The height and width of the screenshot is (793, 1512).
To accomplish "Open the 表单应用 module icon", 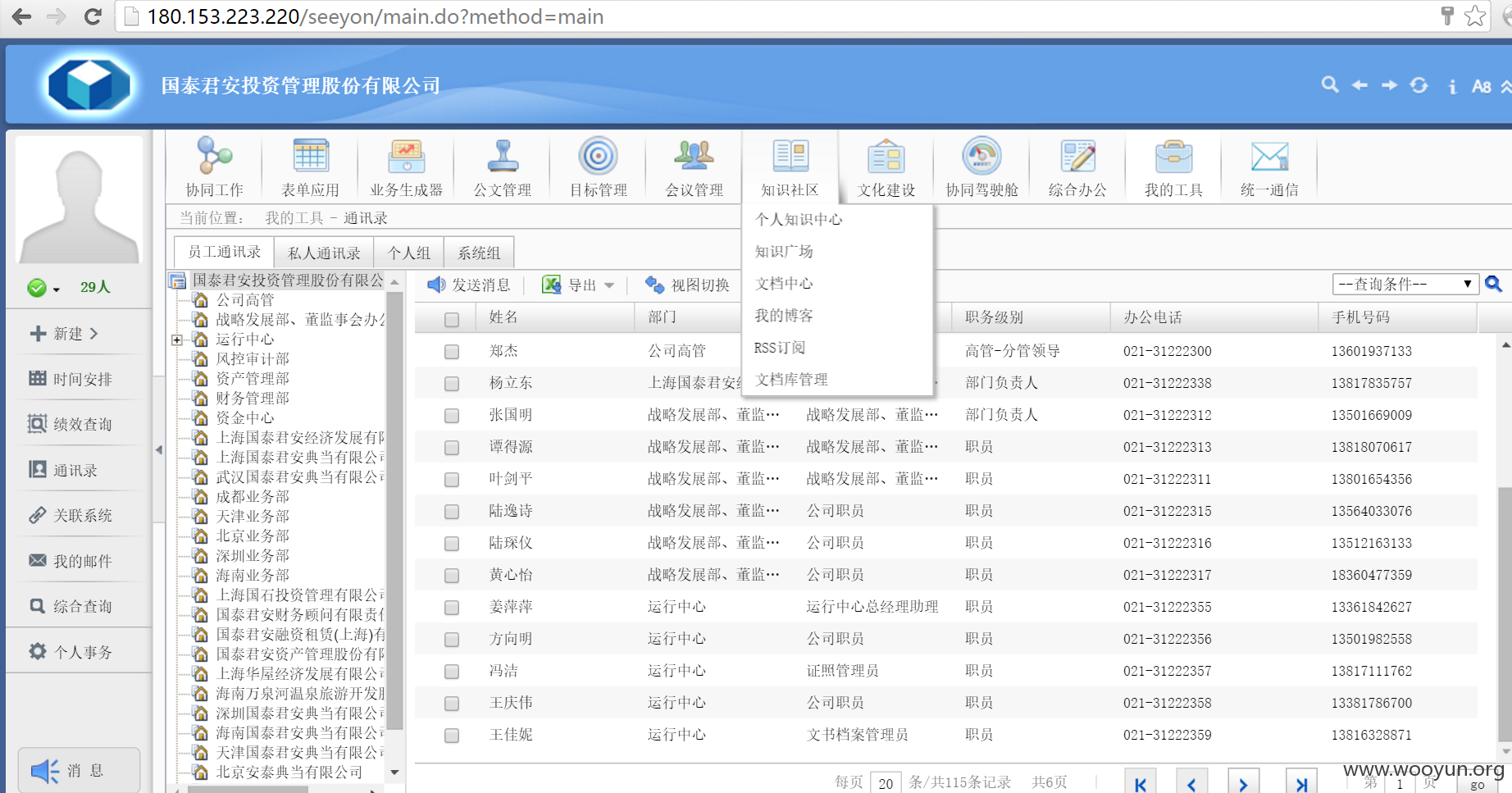I will 311,156.
